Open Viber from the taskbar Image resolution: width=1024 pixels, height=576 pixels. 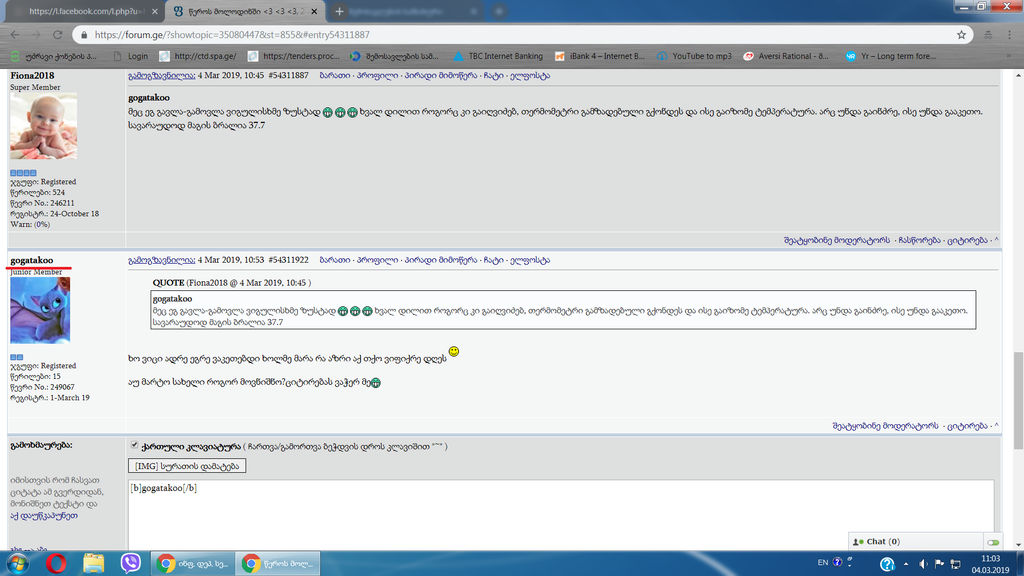pos(131,563)
